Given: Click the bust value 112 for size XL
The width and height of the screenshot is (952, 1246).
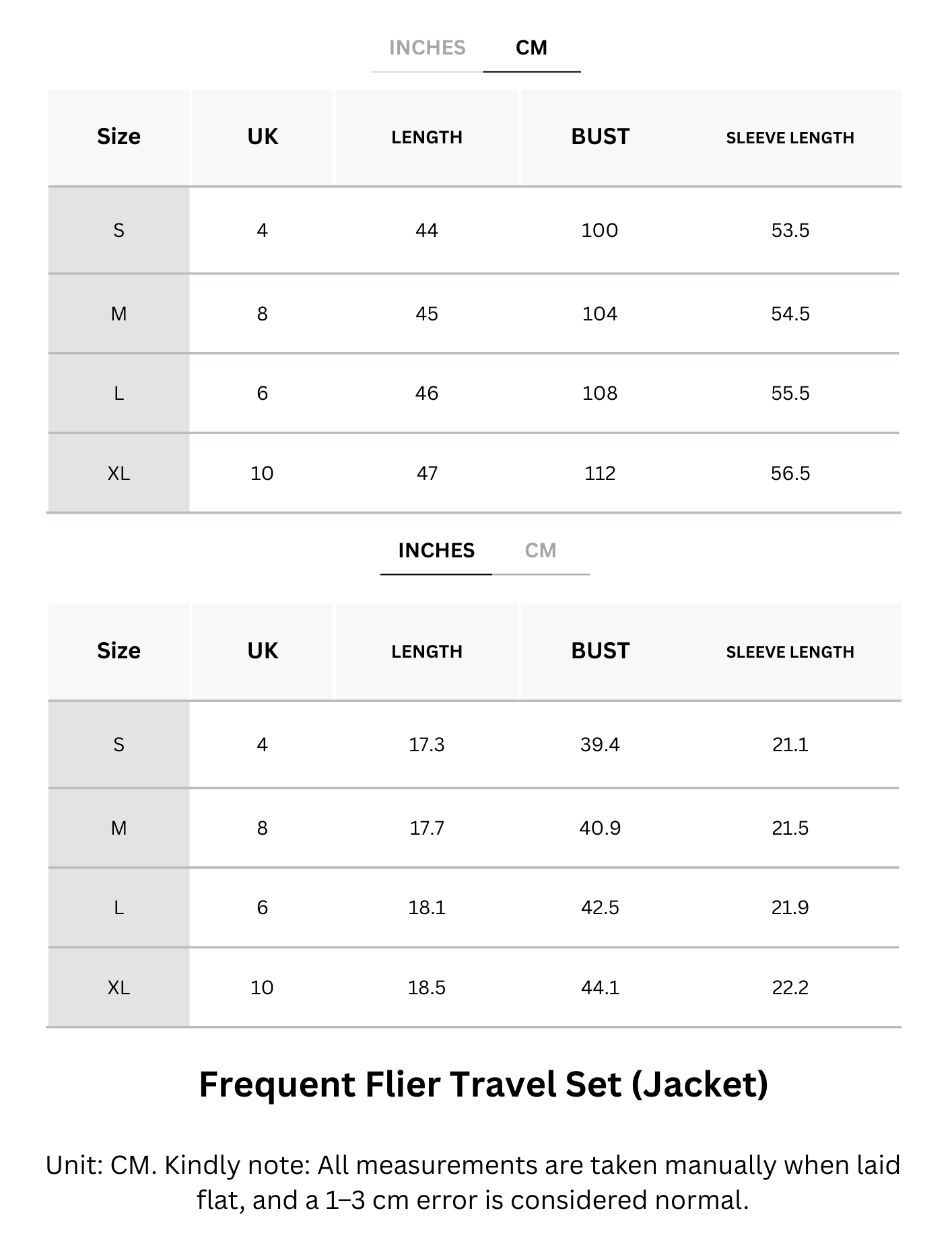Looking at the screenshot, I should [599, 473].
